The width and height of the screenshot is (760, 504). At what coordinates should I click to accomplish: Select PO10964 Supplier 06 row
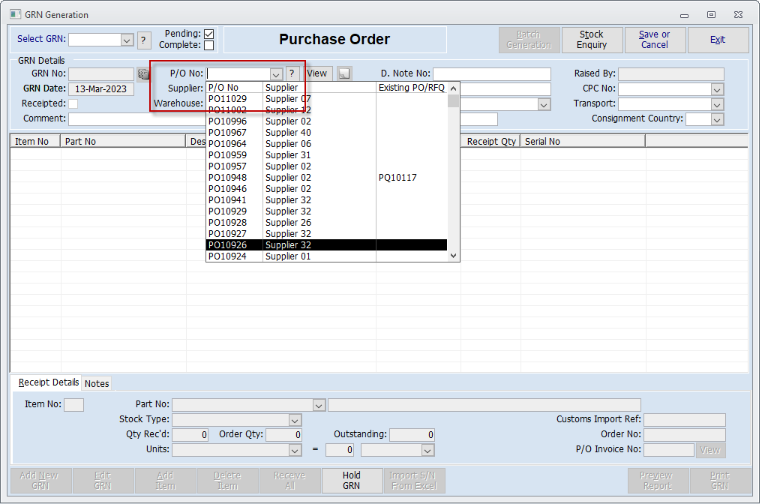(326, 144)
